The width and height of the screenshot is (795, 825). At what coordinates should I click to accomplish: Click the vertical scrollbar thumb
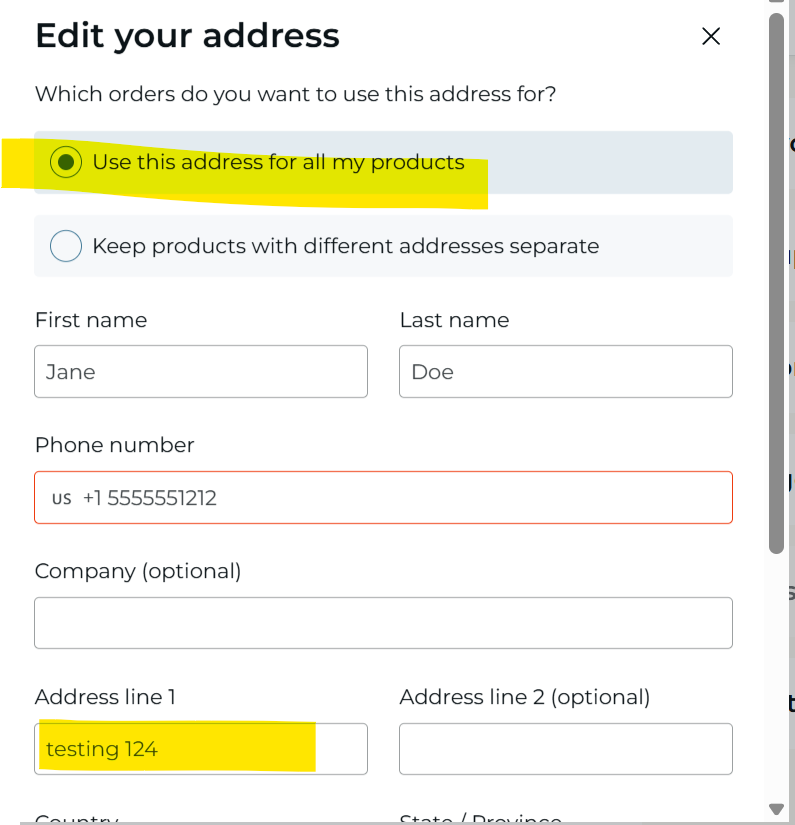coord(776,284)
